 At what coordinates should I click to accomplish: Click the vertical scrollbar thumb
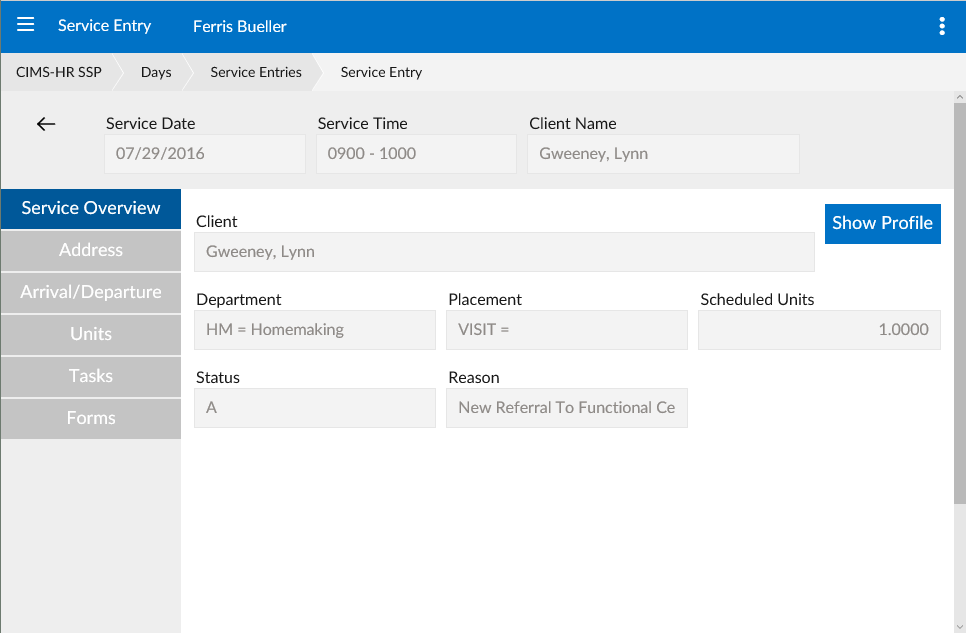pyautogui.click(x=959, y=303)
